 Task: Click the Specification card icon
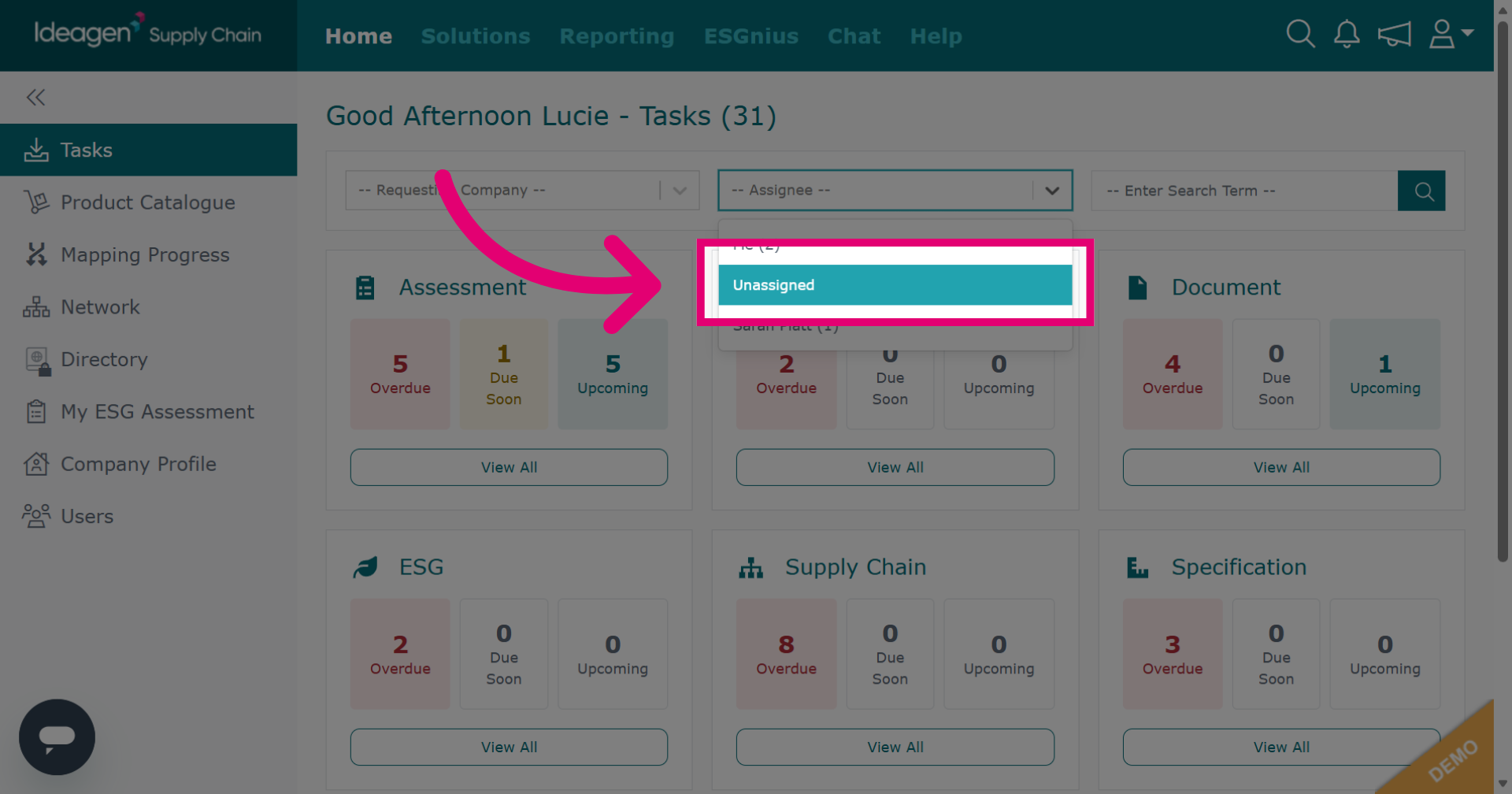[1137, 567]
